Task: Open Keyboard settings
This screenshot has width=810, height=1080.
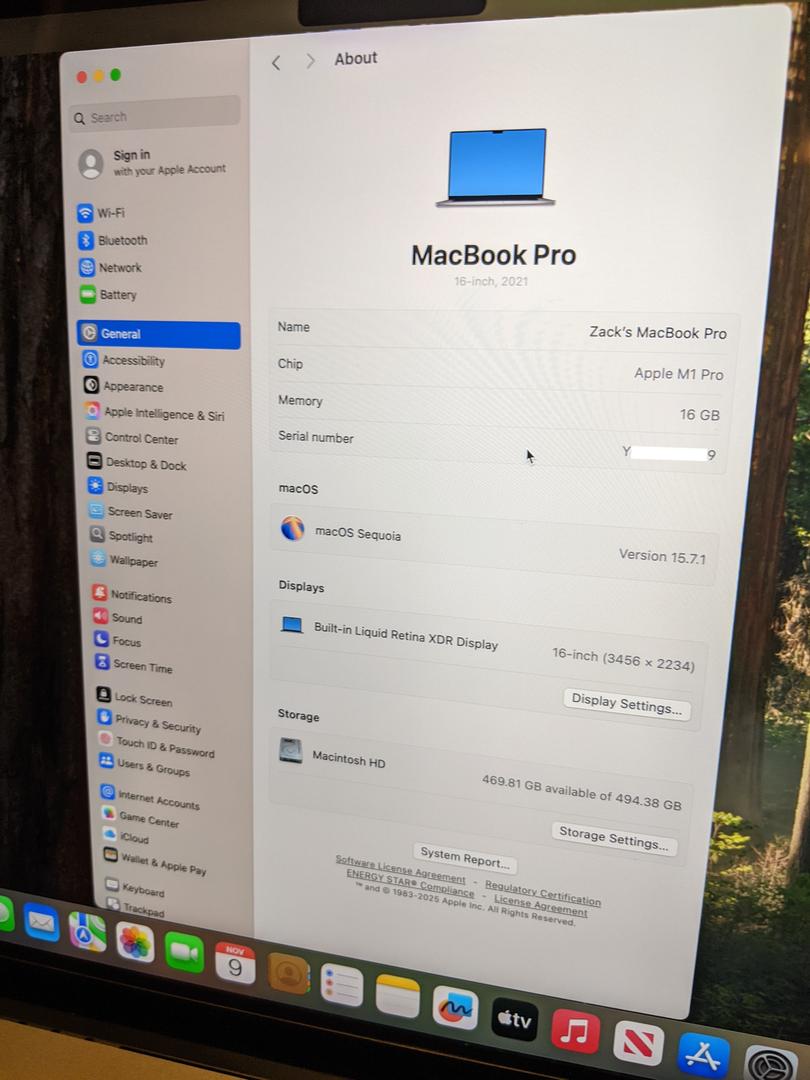Action: (135, 889)
